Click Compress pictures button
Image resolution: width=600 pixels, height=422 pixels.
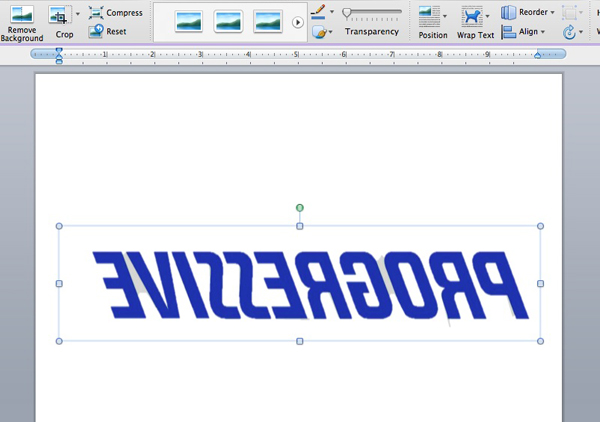click(x=116, y=13)
